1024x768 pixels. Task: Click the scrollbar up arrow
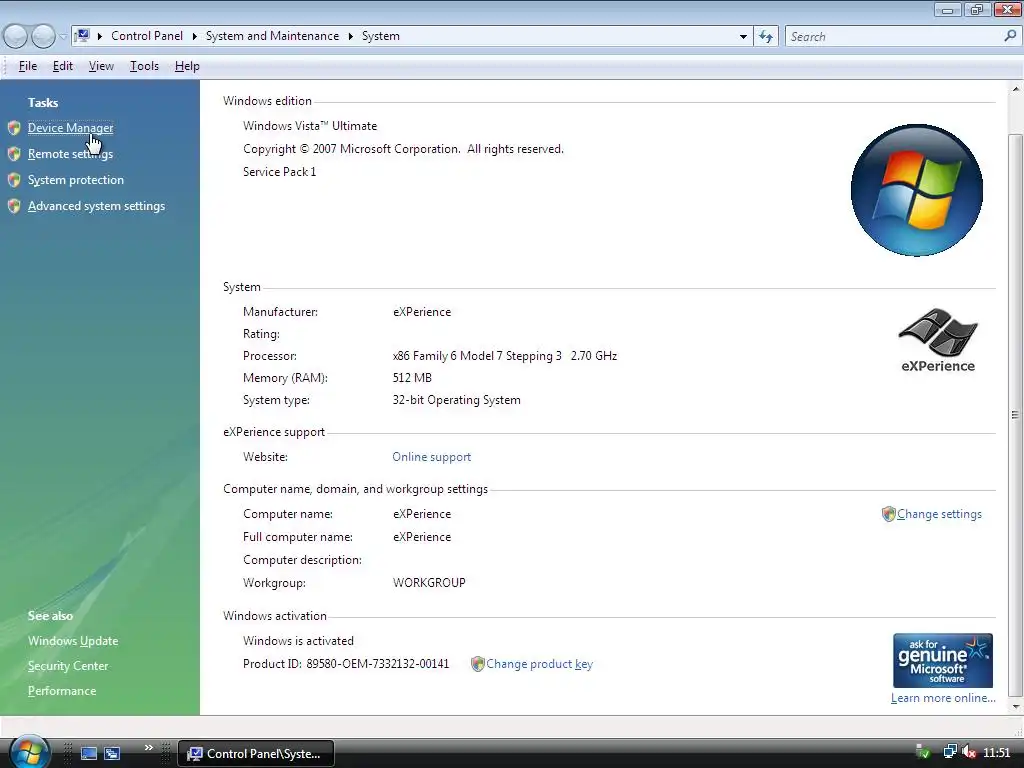[1016, 89]
